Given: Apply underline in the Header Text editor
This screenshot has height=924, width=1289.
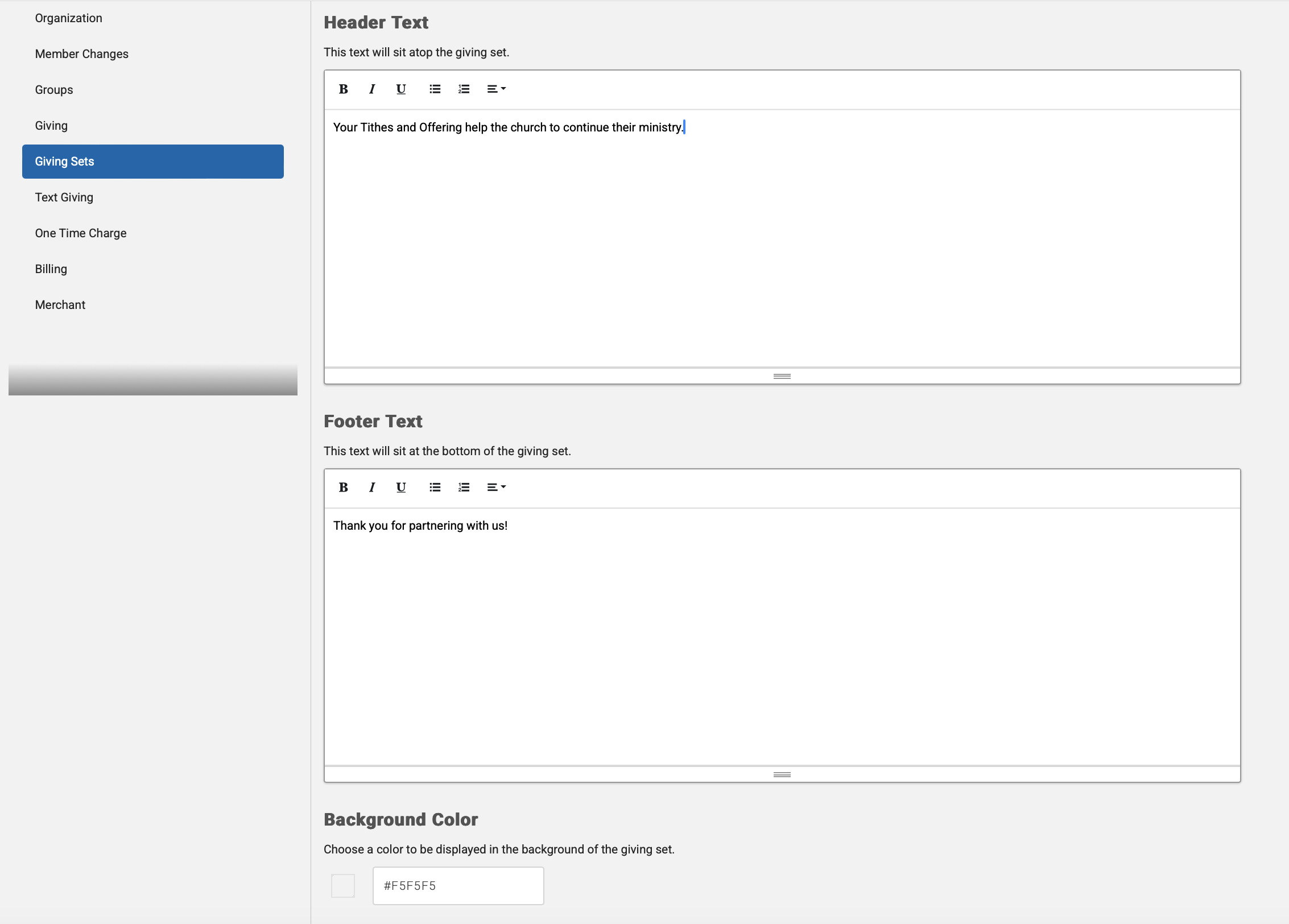Looking at the screenshot, I should (400, 89).
